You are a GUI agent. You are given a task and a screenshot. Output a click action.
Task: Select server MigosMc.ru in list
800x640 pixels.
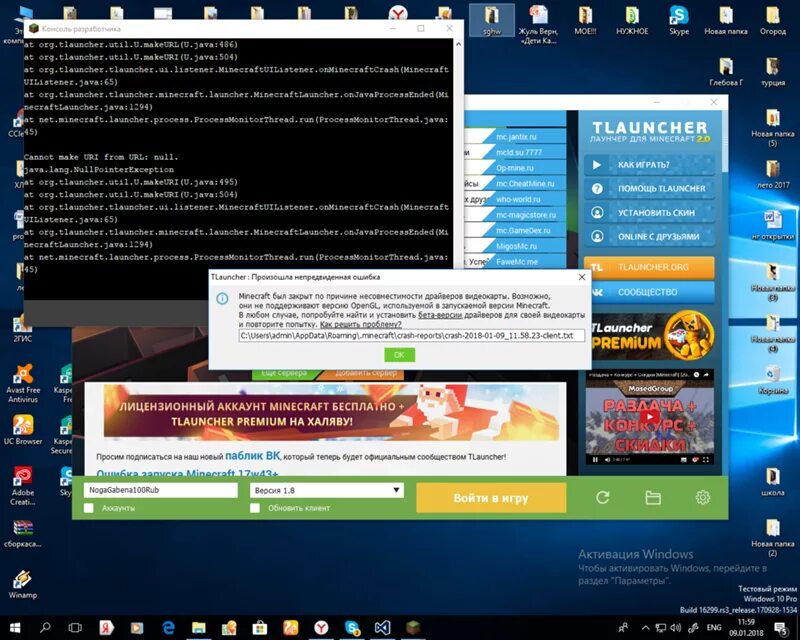(x=516, y=246)
